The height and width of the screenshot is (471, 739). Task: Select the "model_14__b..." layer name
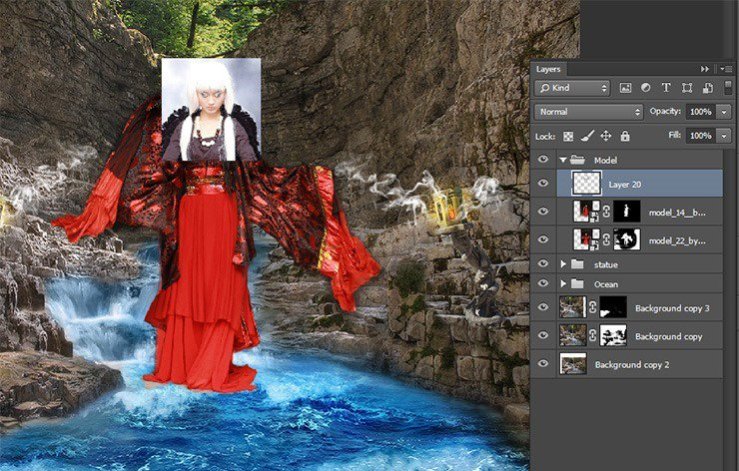[x=677, y=213]
